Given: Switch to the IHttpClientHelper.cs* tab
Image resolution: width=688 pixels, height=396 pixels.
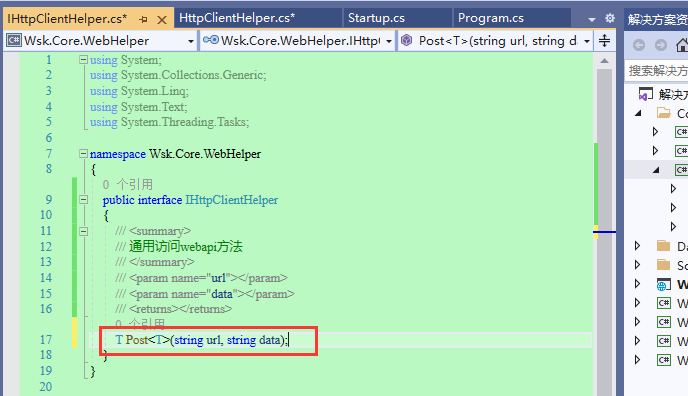Looking at the screenshot, I should (x=67, y=19).
